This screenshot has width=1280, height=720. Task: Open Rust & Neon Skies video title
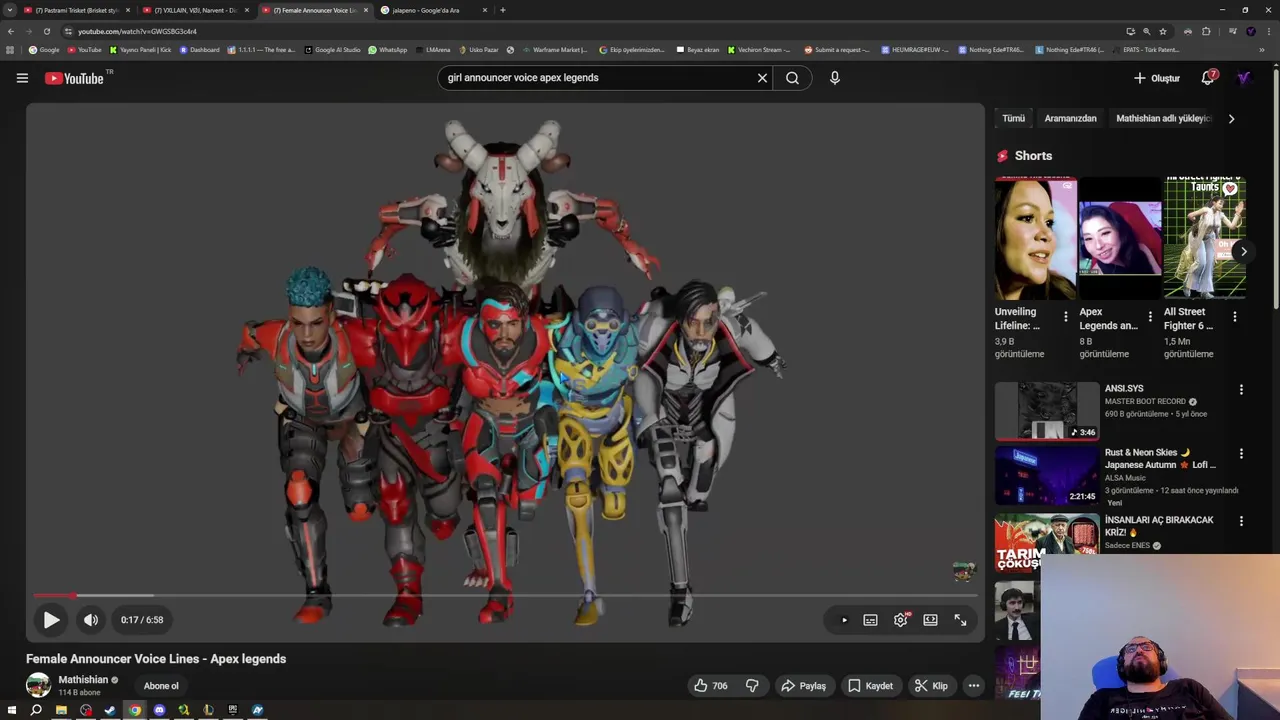[1161, 459]
